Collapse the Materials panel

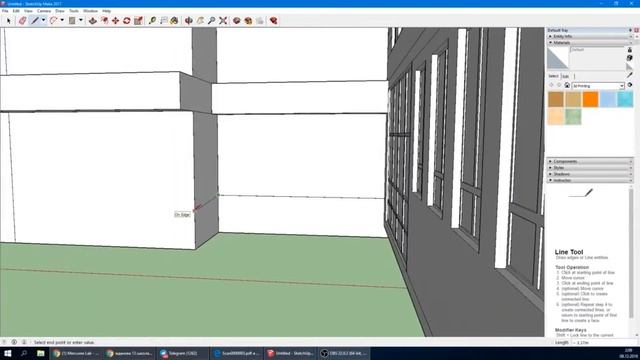(x=590, y=42)
